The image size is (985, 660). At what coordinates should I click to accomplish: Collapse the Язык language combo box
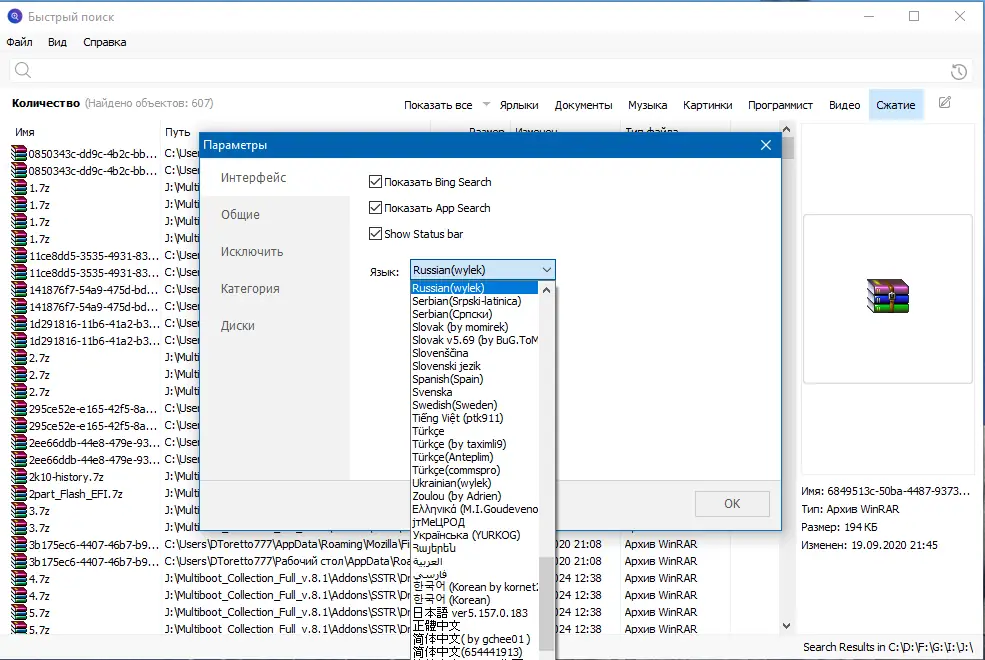coord(482,270)
